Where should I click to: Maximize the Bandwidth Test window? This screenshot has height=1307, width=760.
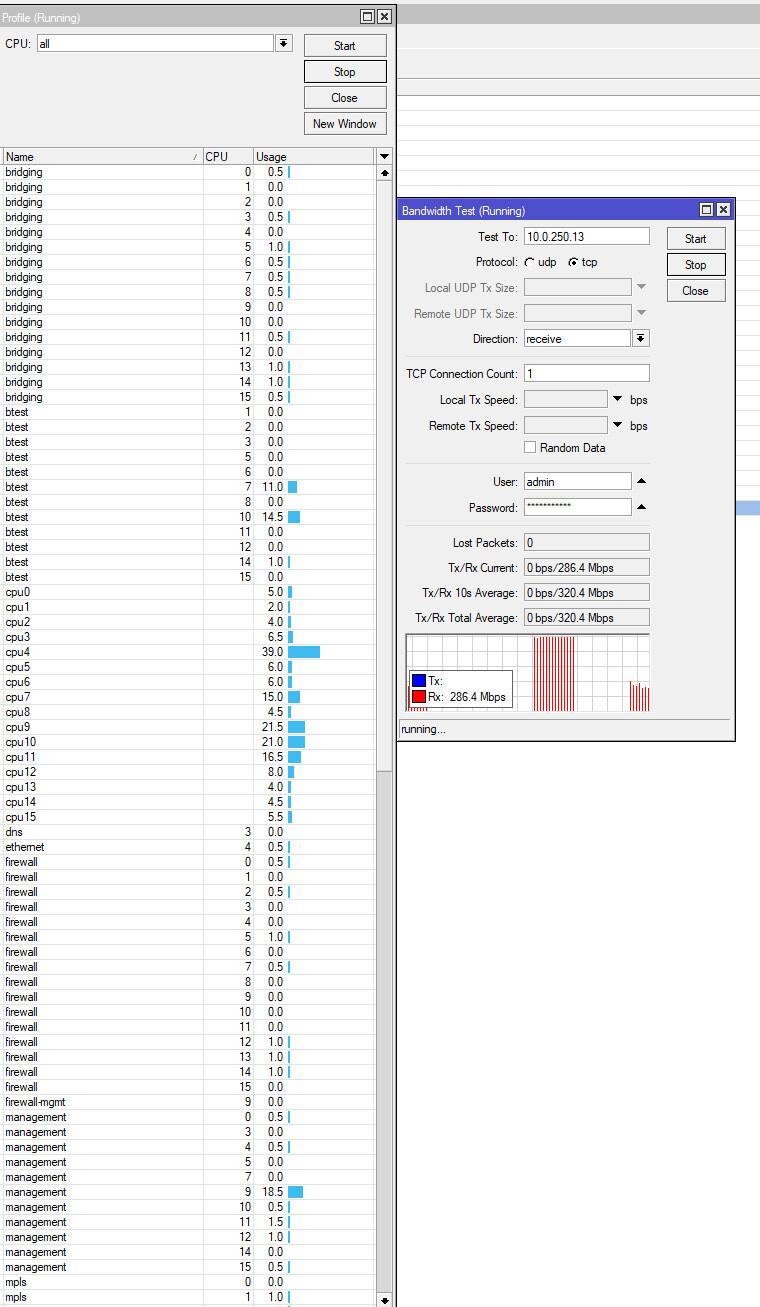pyautogui.click(x=707, y=210)
